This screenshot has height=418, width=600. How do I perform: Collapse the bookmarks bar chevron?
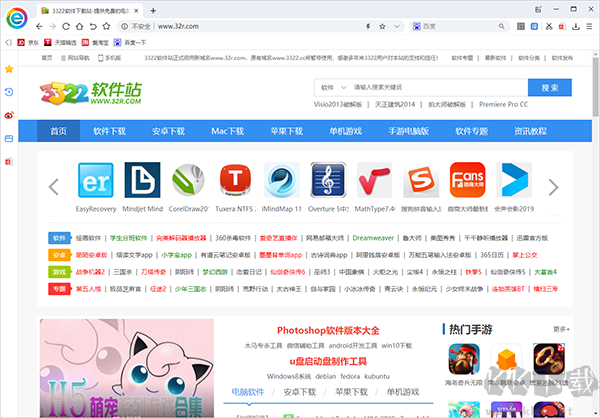coord(8,42)
